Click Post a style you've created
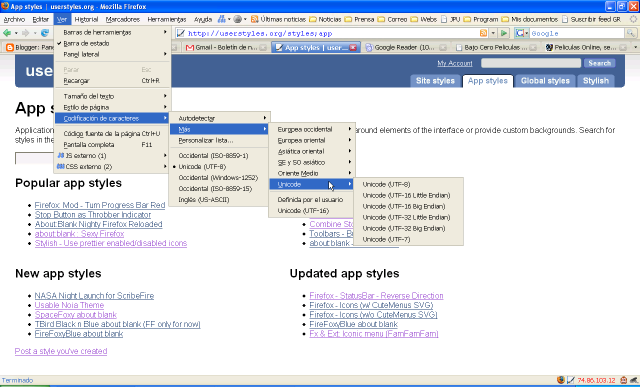Screen dimensions: 640x387 [x=61, y=351]
